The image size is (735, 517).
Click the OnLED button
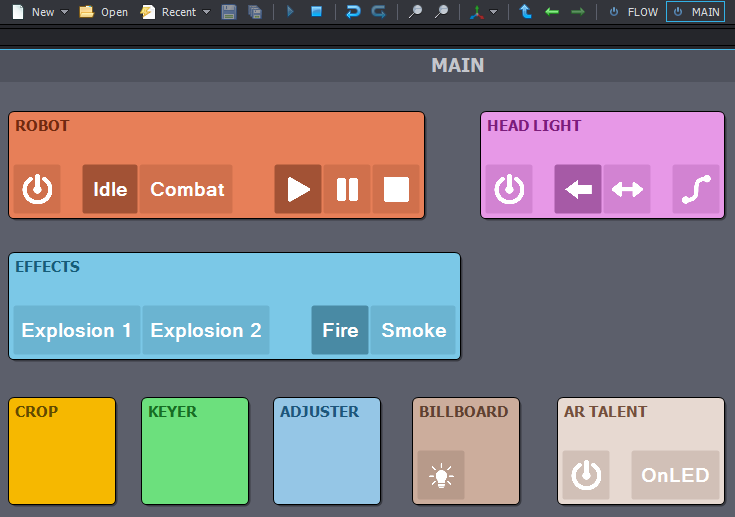coord(675,475)
